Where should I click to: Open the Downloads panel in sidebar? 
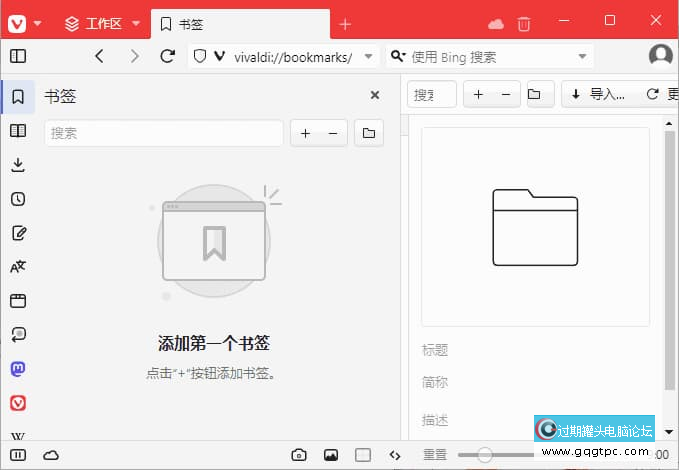click(x=18, y=165)
